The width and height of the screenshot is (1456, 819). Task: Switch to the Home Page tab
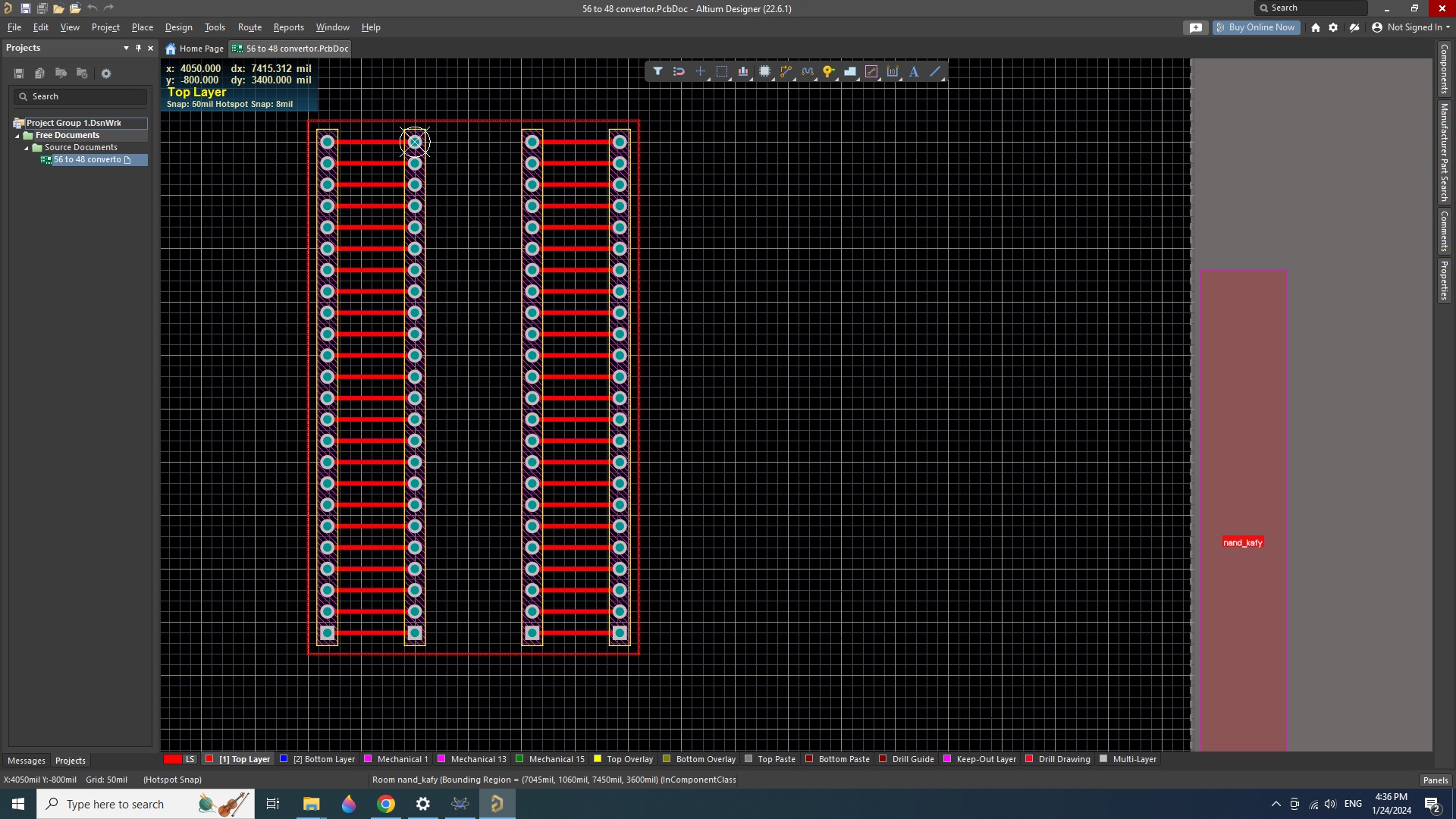195,49
